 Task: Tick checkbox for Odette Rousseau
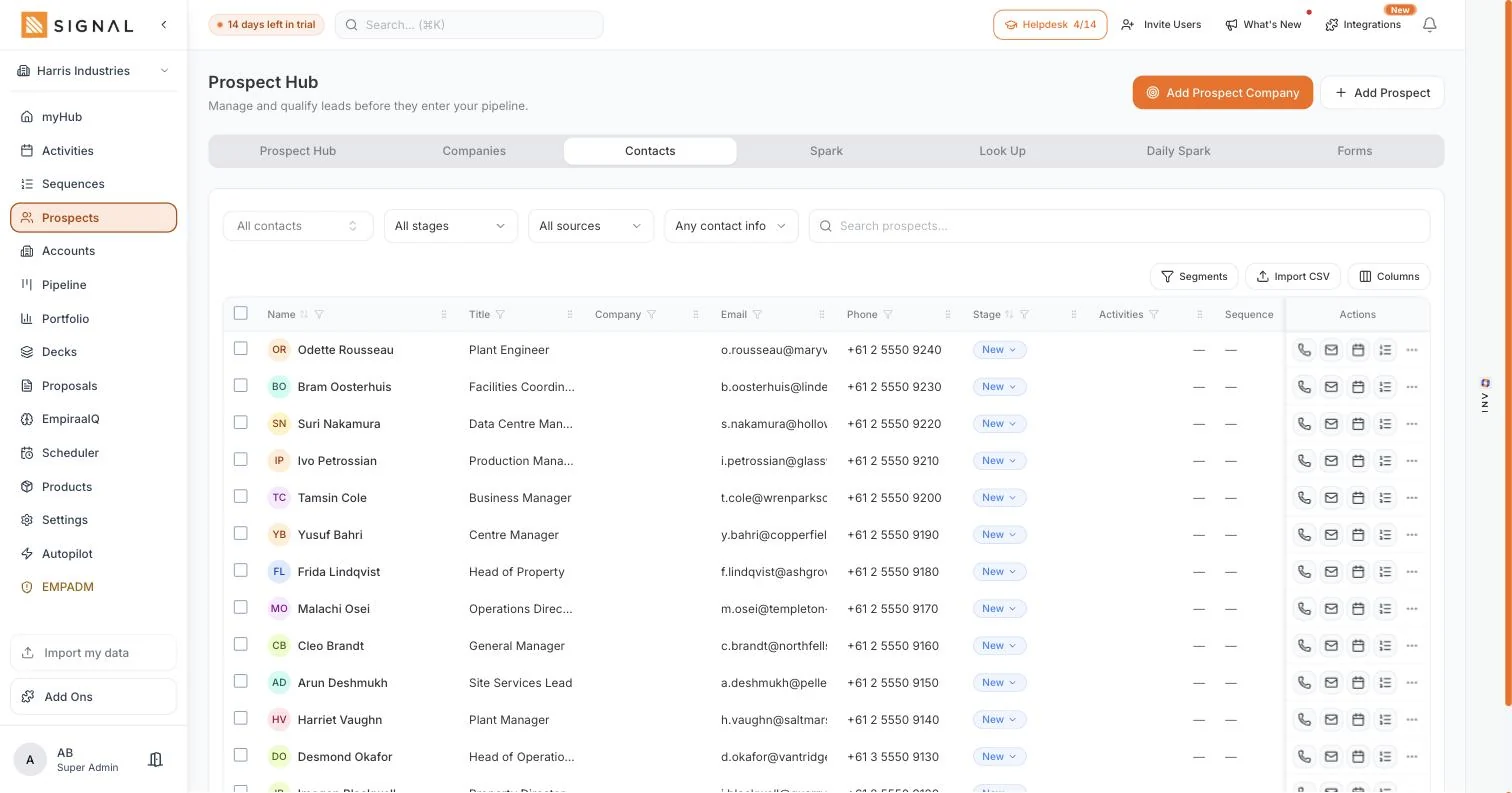[240, 349]
